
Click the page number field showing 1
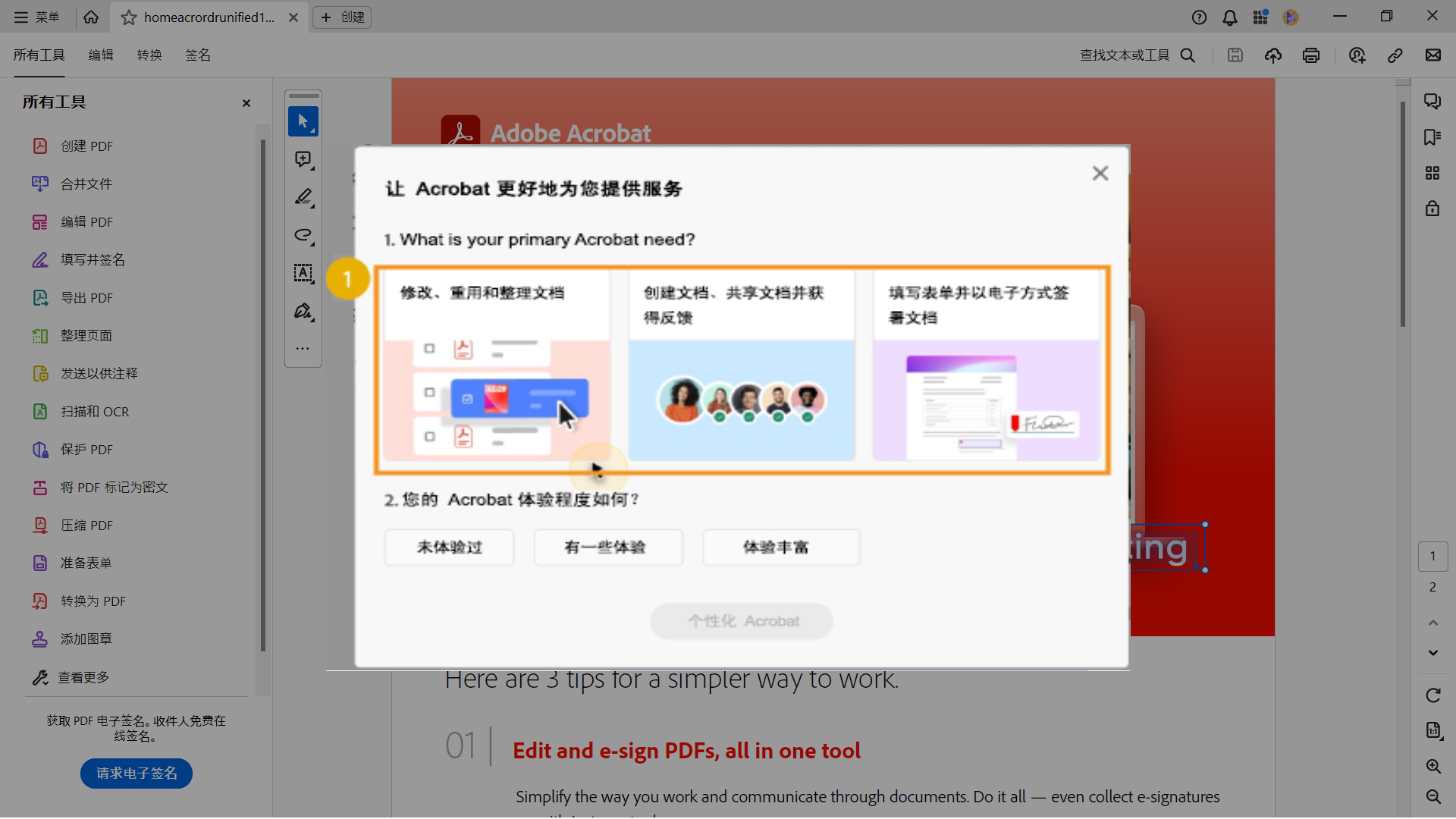(x=1432, y=556)
